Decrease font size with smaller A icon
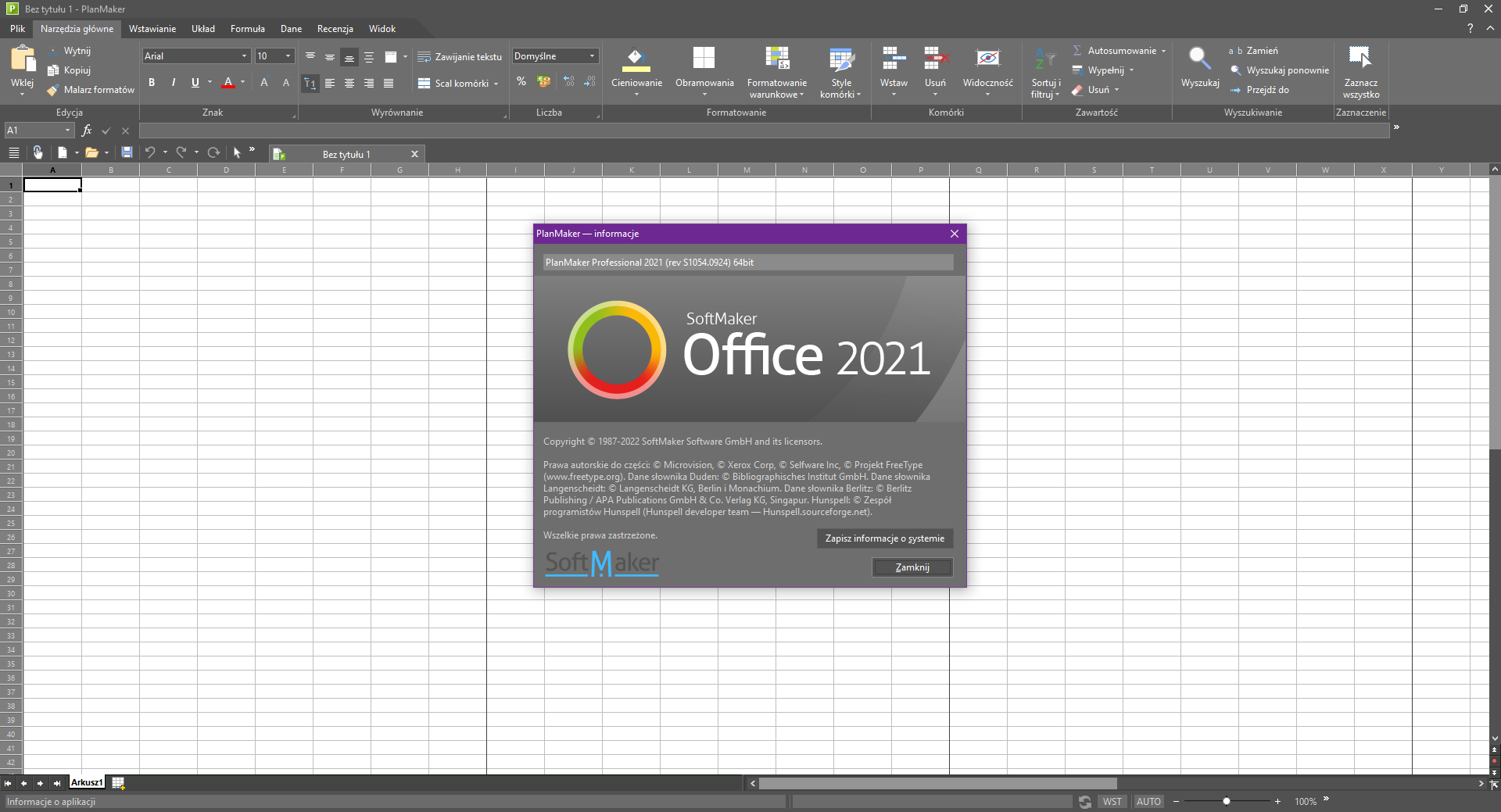The width and height of the screenshot is (1501, 812). coord(286,83)
